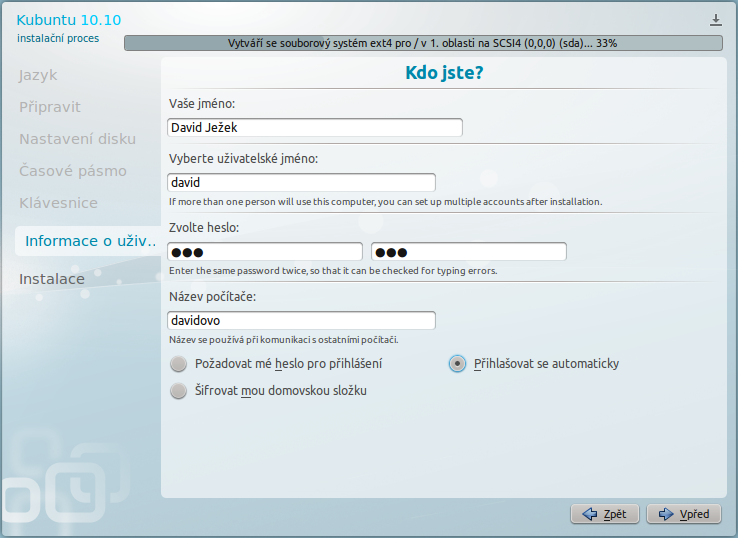
Task: Go to Nastavení disku step
Action: [78, 139]
